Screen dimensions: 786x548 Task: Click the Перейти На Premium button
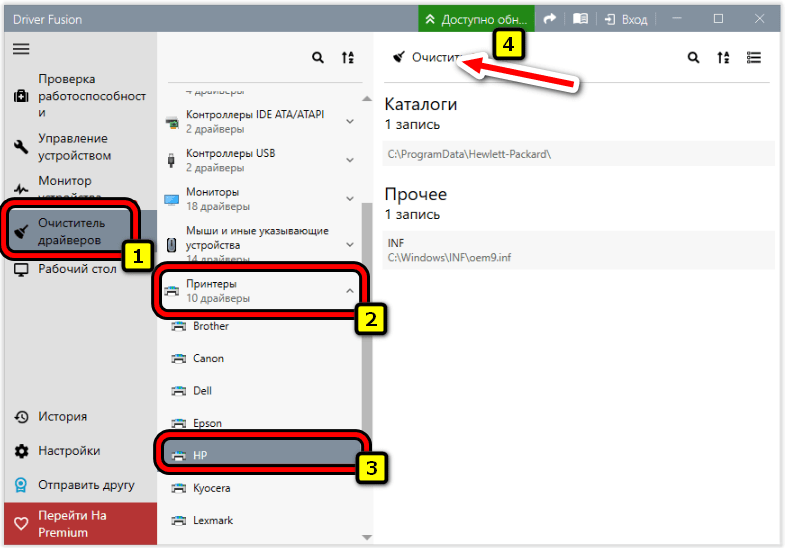point(78,524)
